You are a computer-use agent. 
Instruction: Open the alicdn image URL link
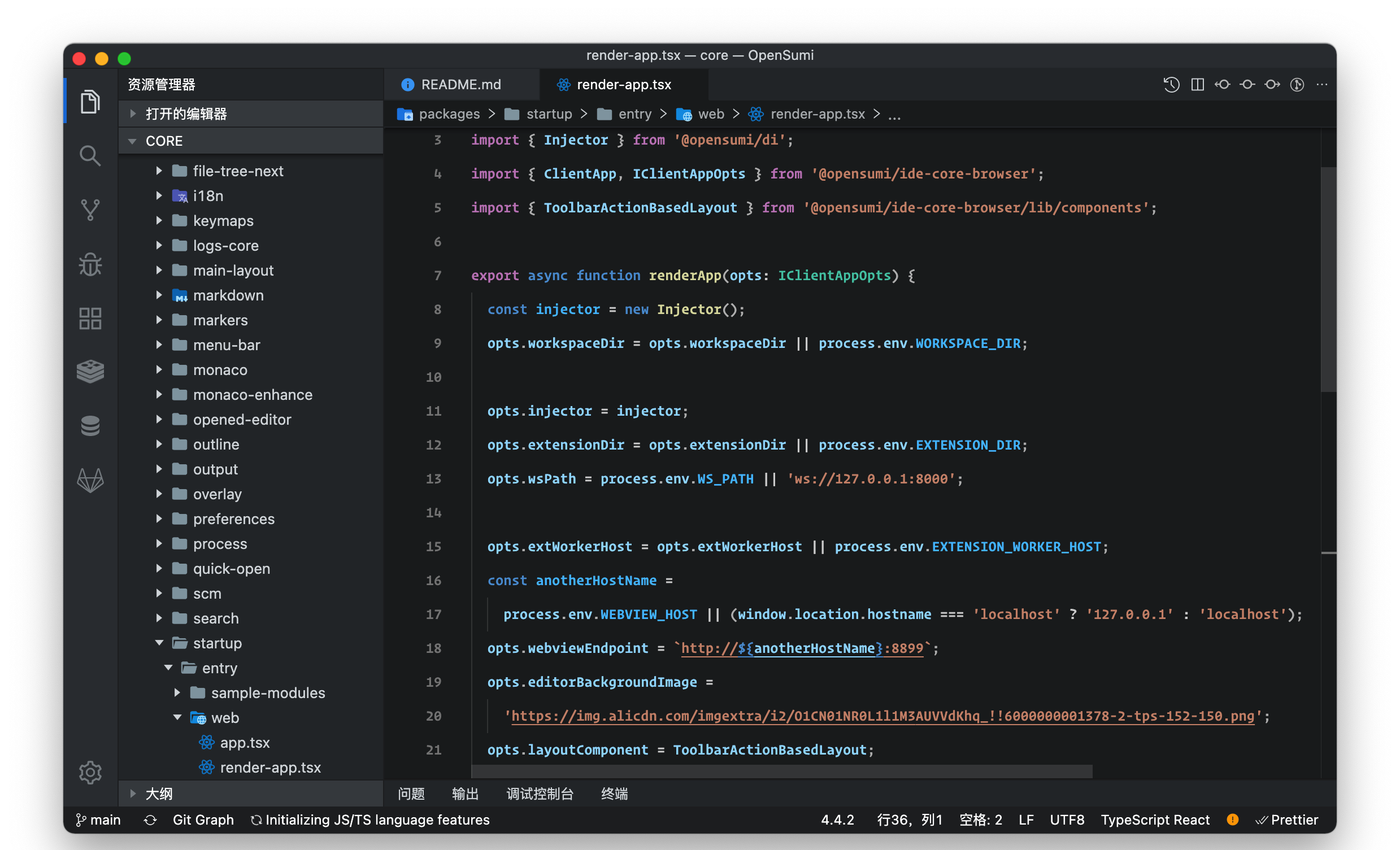point(882,716)
